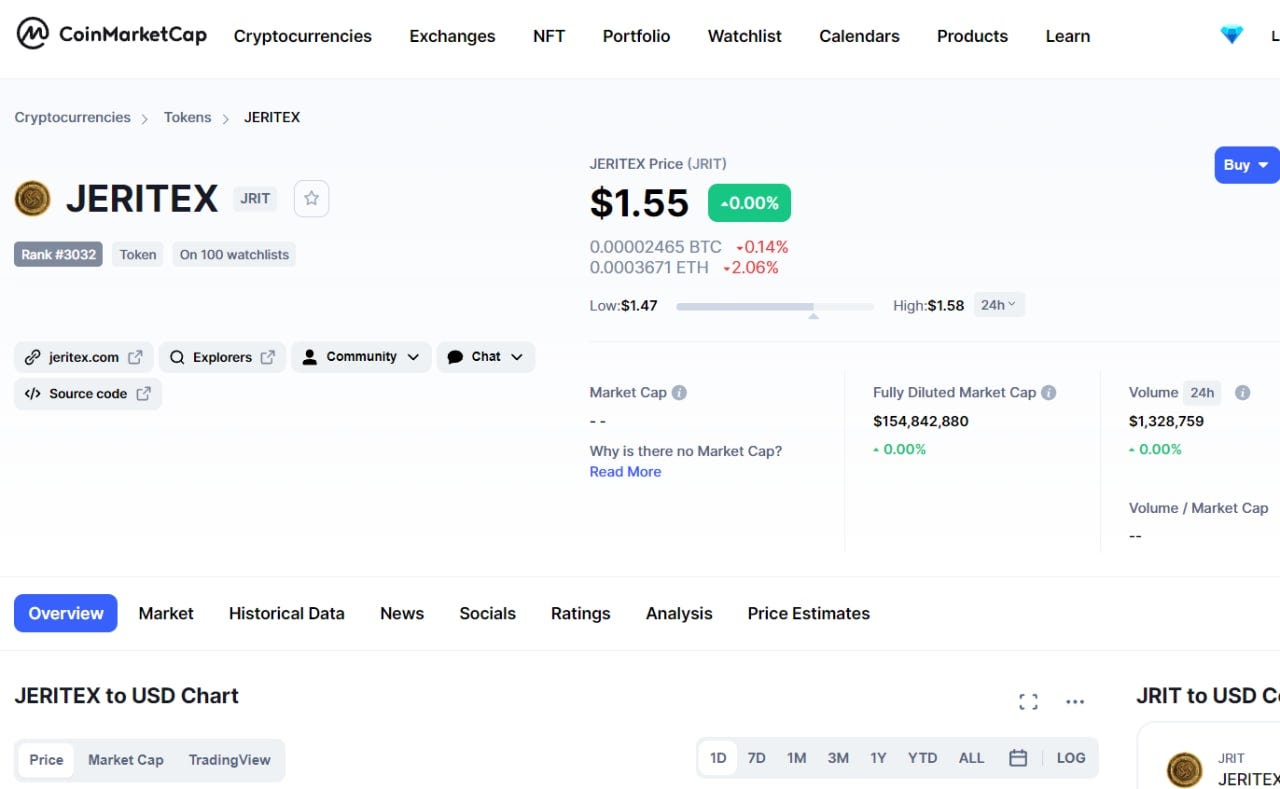The width and height of the screenshot is (1280, 789).
Task: Open the NFT top menu
Action: (x=549, y=36)
